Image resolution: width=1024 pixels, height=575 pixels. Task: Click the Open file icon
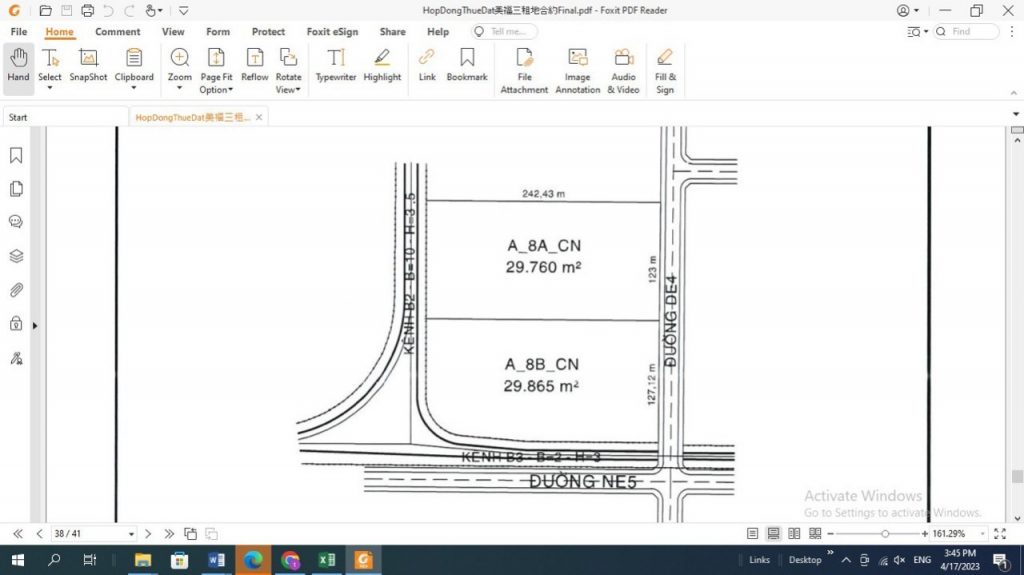click(x=45, y=10)
